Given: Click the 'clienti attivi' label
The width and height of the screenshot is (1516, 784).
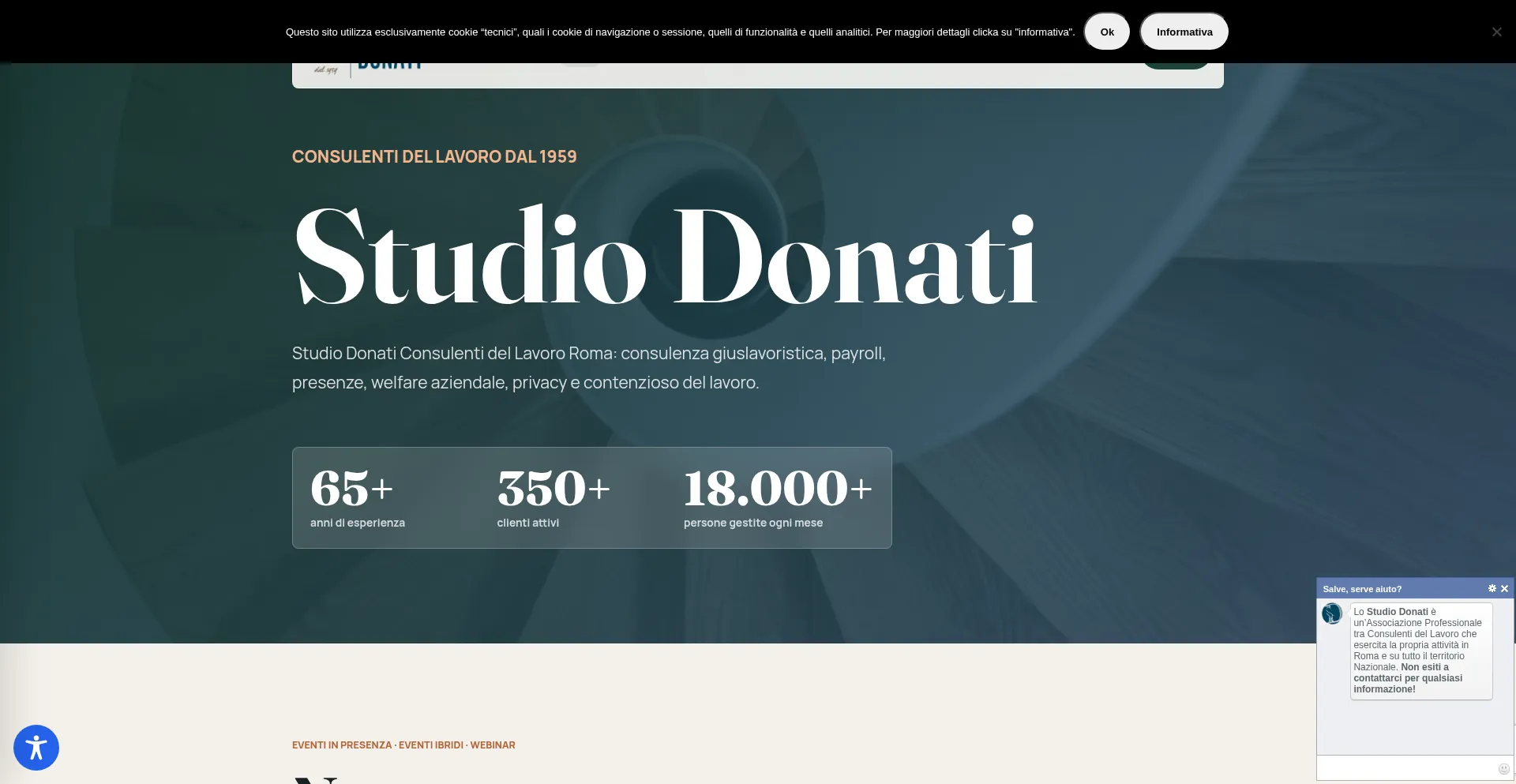Looking at the screenshot, I should pos(528,523).
